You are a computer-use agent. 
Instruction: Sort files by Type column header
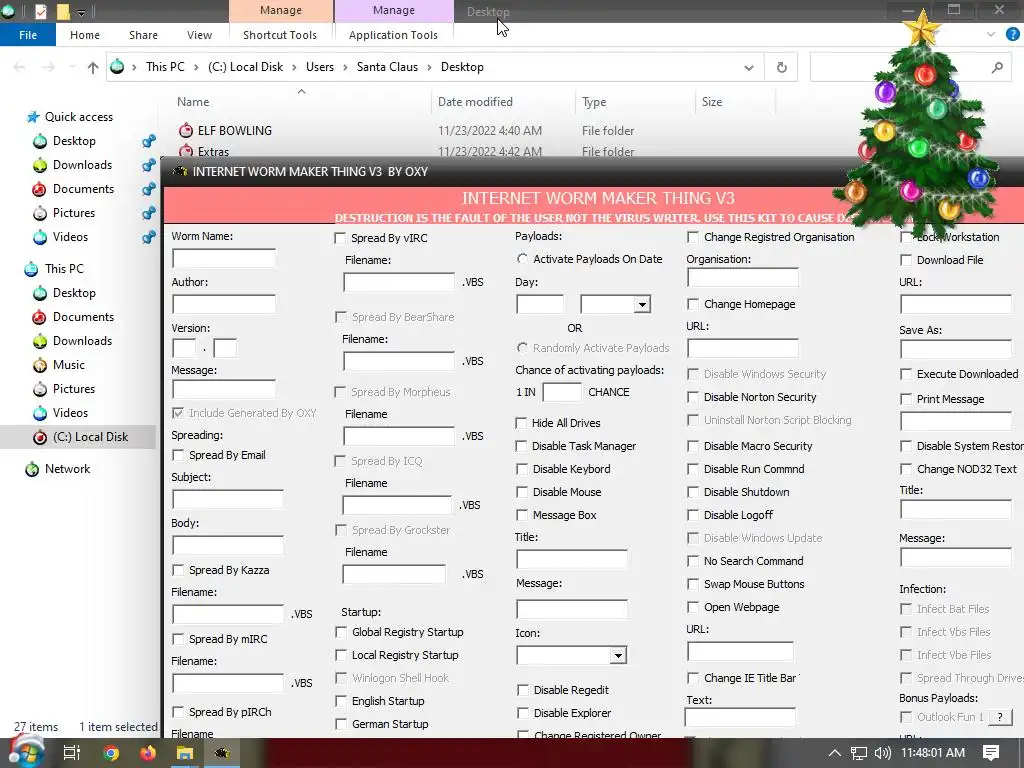(594, 102)
